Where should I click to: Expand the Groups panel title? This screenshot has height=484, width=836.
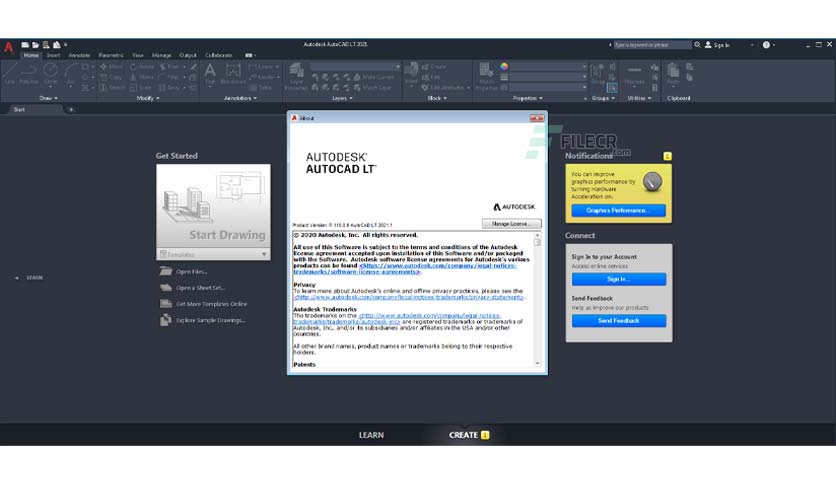tap(603, 98)
